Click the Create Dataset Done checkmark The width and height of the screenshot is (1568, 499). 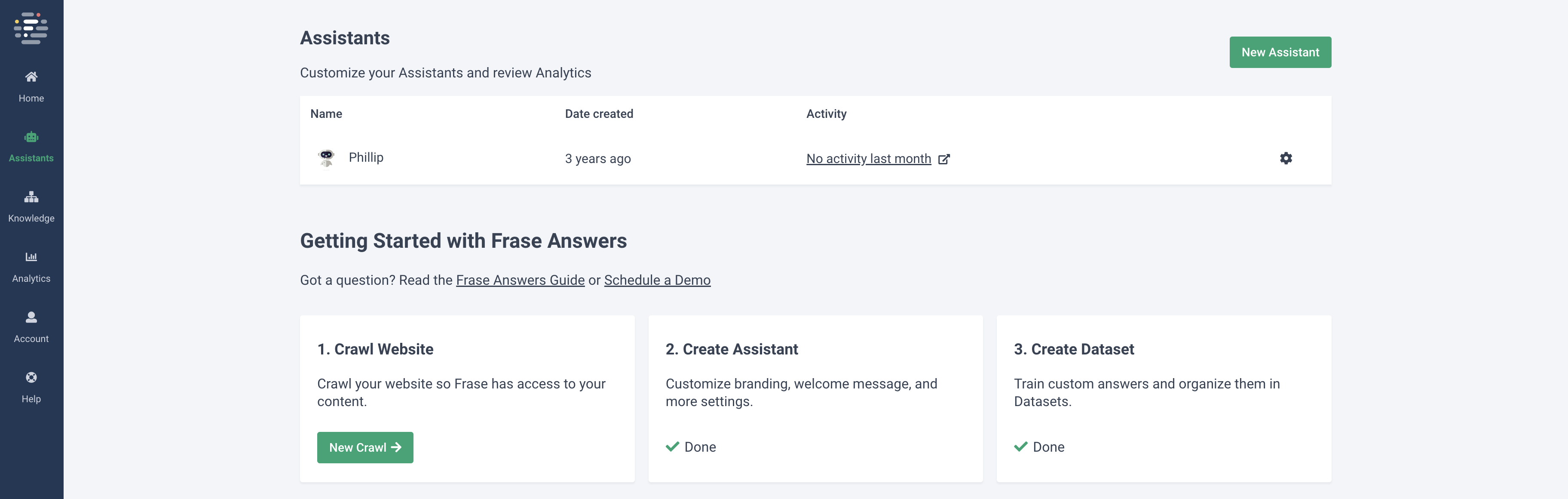pos(1020,447)
